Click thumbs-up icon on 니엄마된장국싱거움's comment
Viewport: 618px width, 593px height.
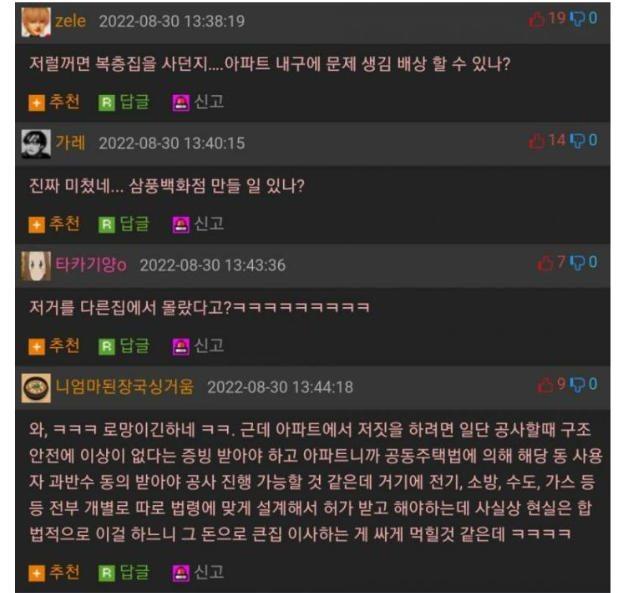coord(545,385)
